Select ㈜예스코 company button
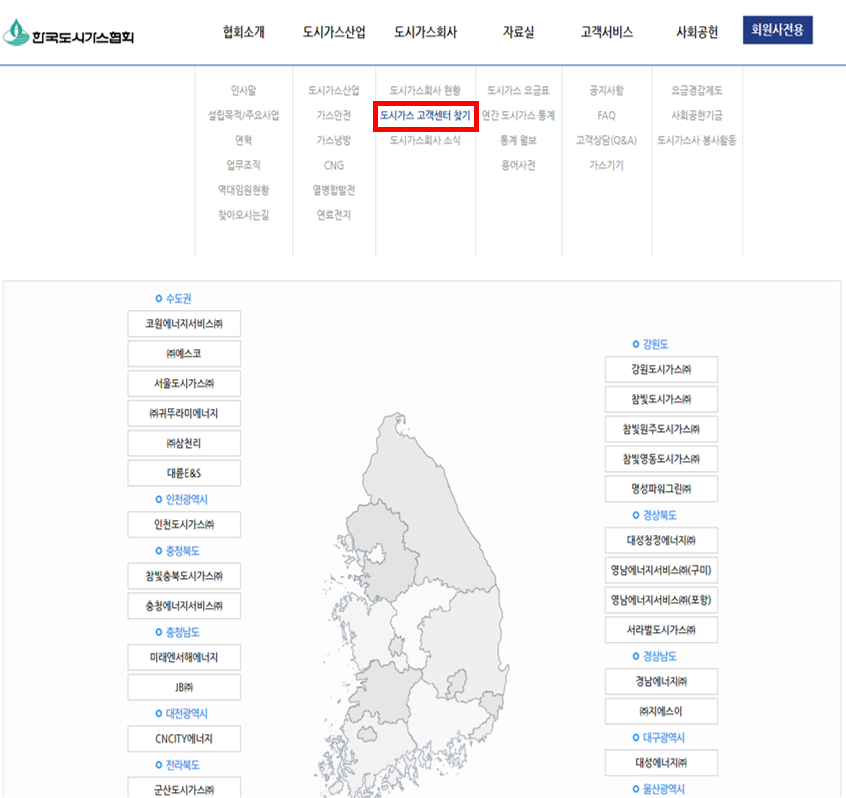846x798 pixels. click(x=184, y=353)
